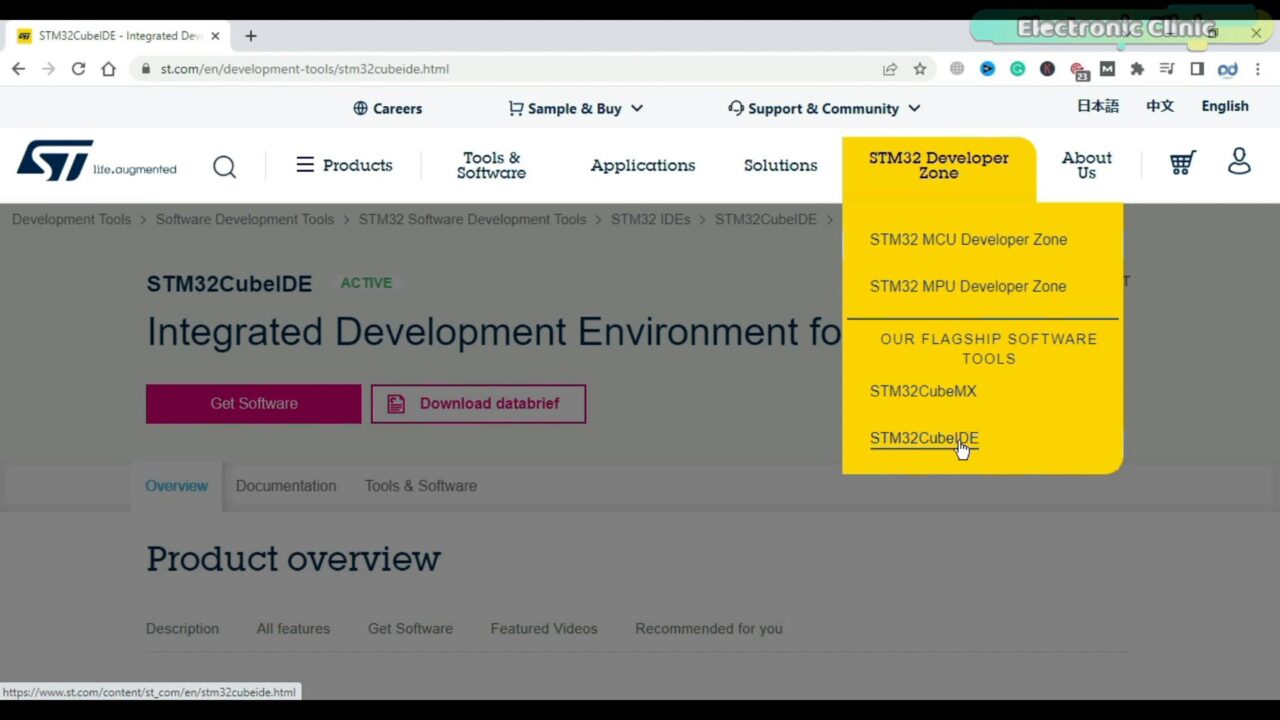Image resolution: width=1280 pixels, height=720 pixels.
Task: Click the 'OUR FLAGSHIP SOFTWARE TOOLS' heading
Action: 989,349
